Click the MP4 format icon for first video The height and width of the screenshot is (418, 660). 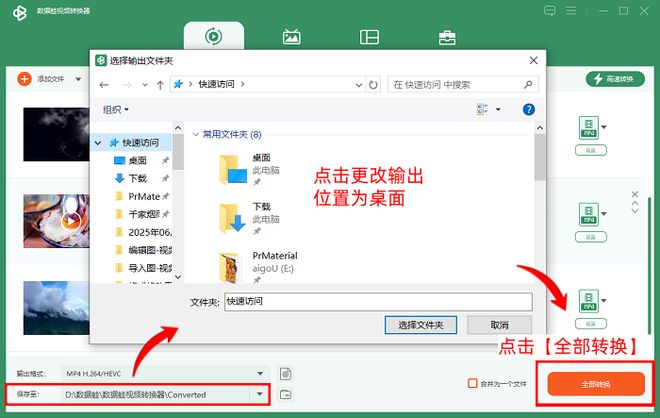(x=588, y=128)
